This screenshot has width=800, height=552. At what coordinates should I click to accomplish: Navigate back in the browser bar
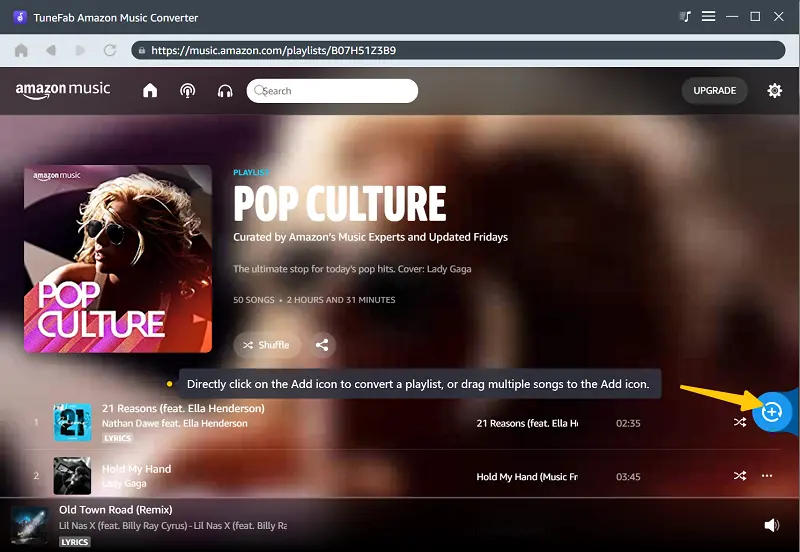pos(51,50)
